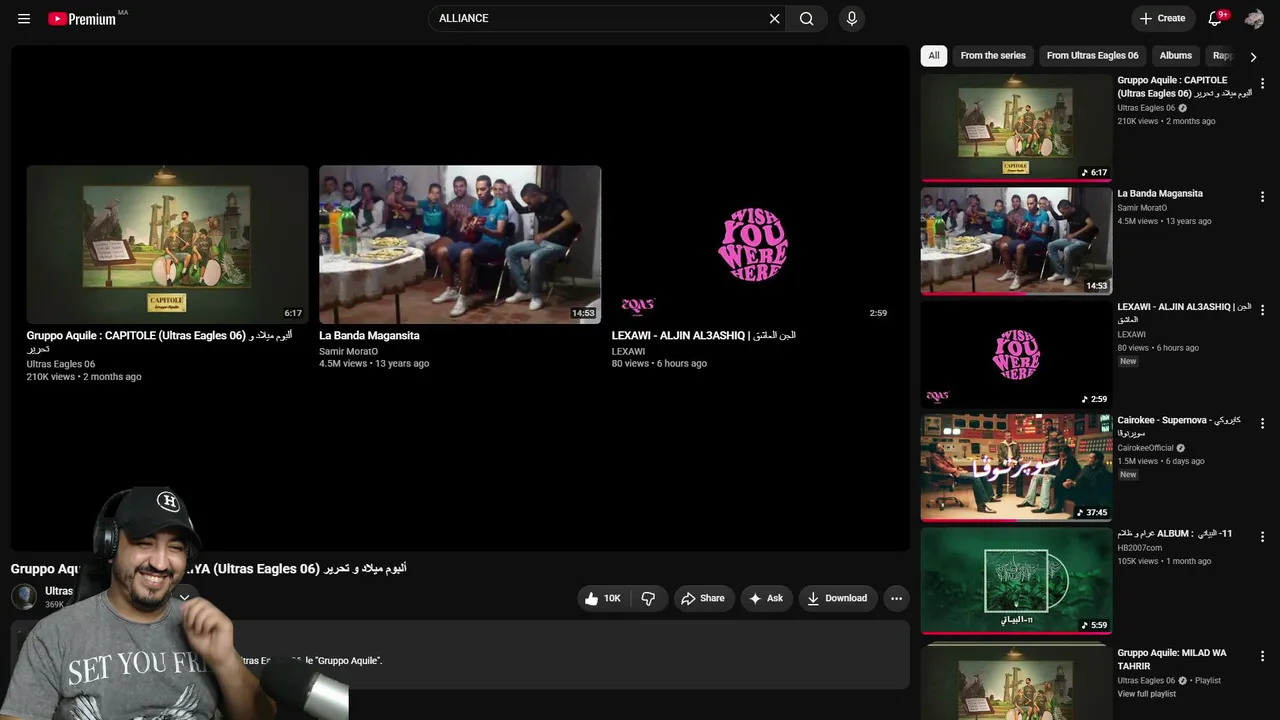Click sidebar title LEXAWI - ALJIN AL3ASHIQ
The height and width of the screenshot is (720, 1280).
[1184, 313]
